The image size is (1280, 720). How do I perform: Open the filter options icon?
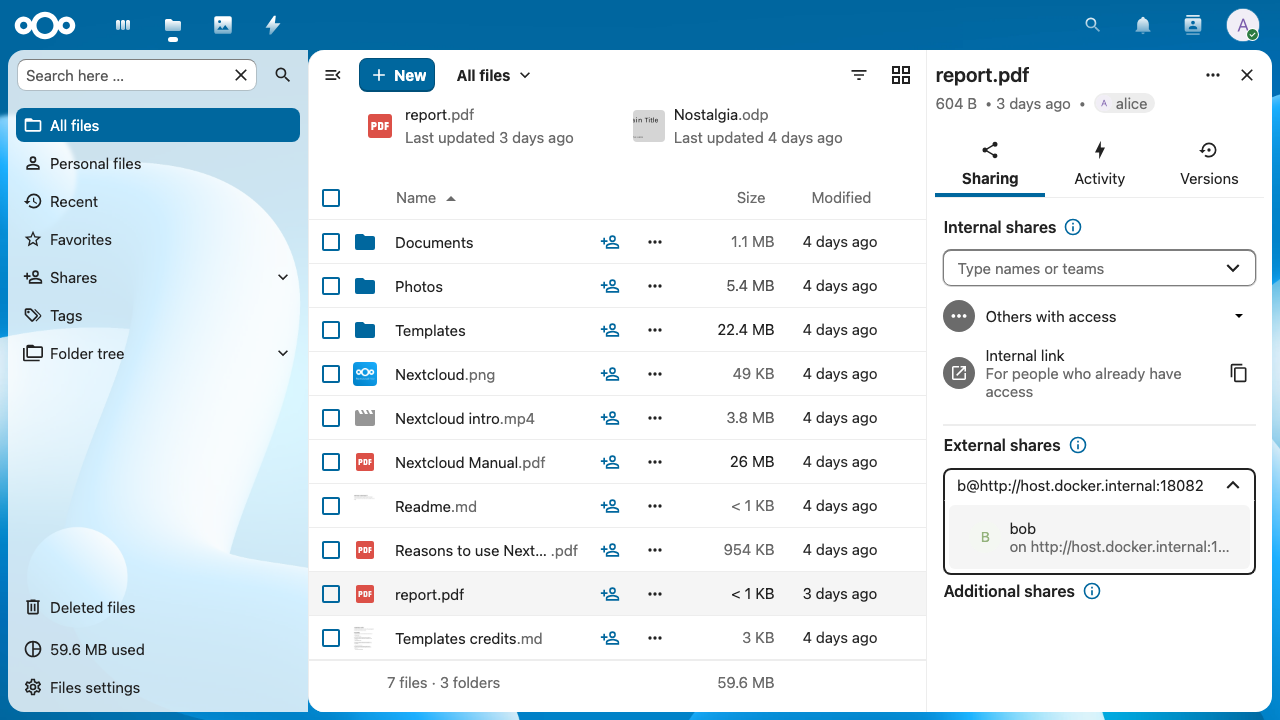tap(859, 75)
